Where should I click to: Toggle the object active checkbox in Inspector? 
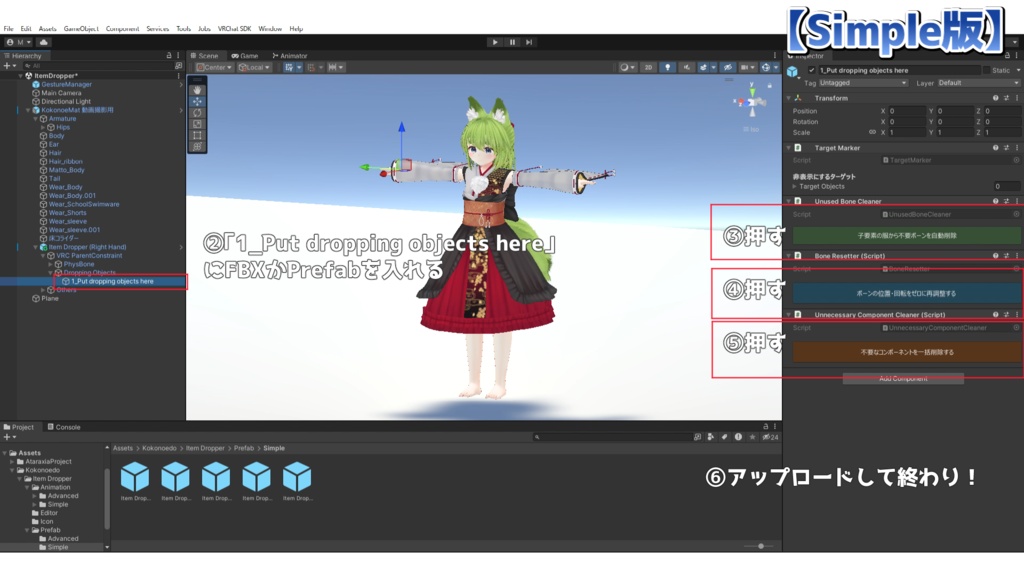pos(811,70)
